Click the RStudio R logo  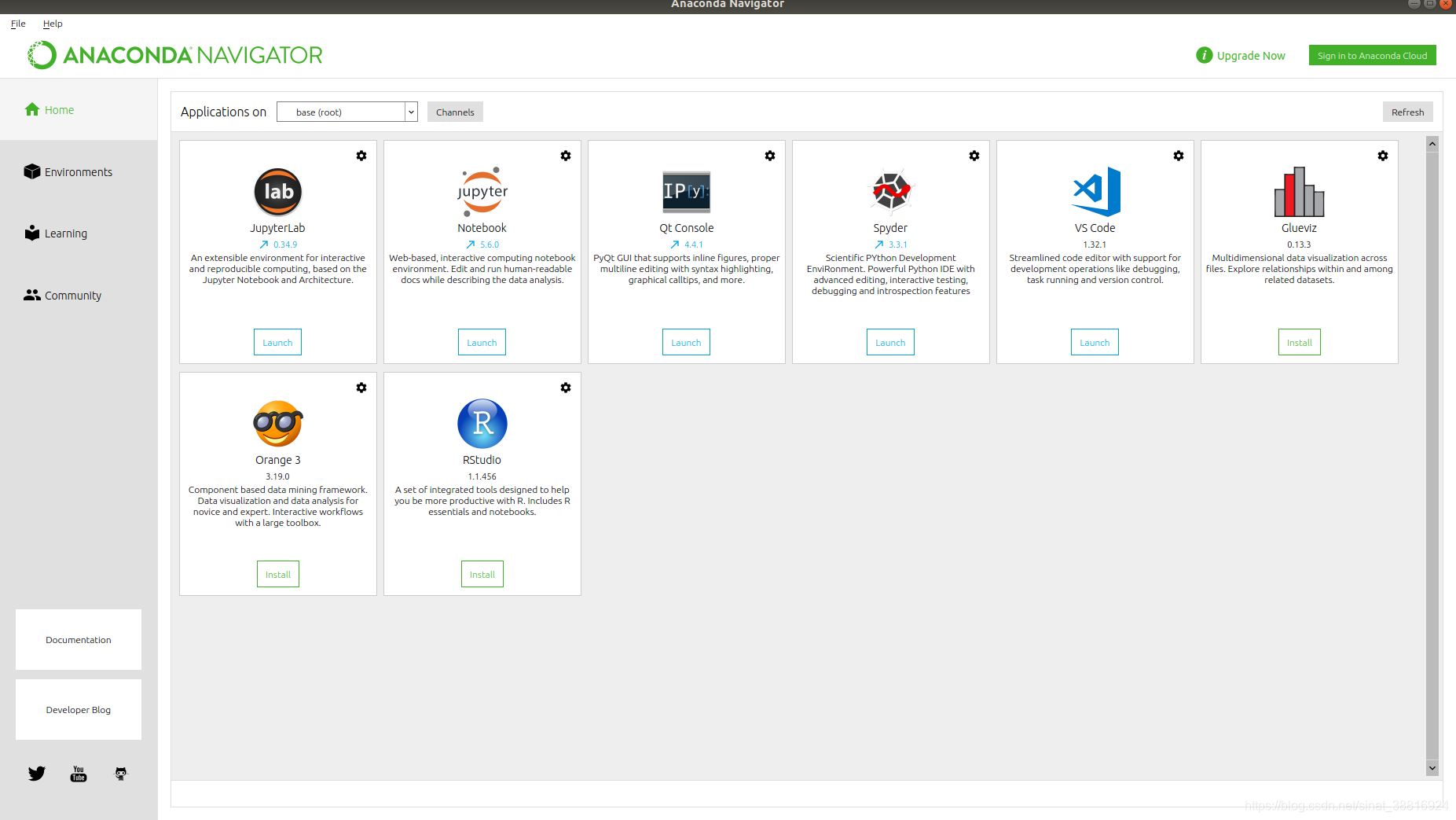pyautogui.click(x=482, y=424)
